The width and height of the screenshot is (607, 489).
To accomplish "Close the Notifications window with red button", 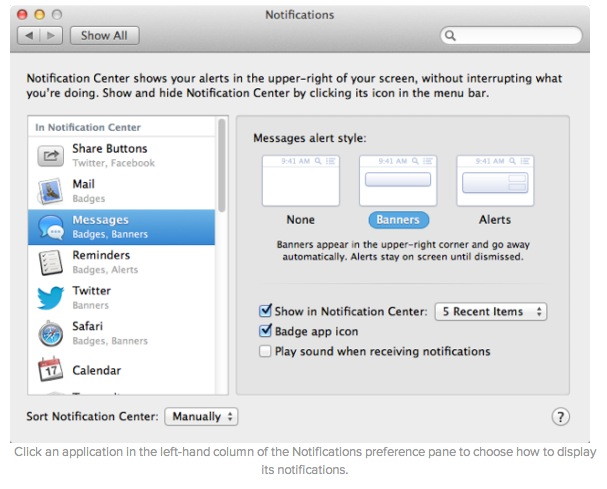I will tap(22, 15).
